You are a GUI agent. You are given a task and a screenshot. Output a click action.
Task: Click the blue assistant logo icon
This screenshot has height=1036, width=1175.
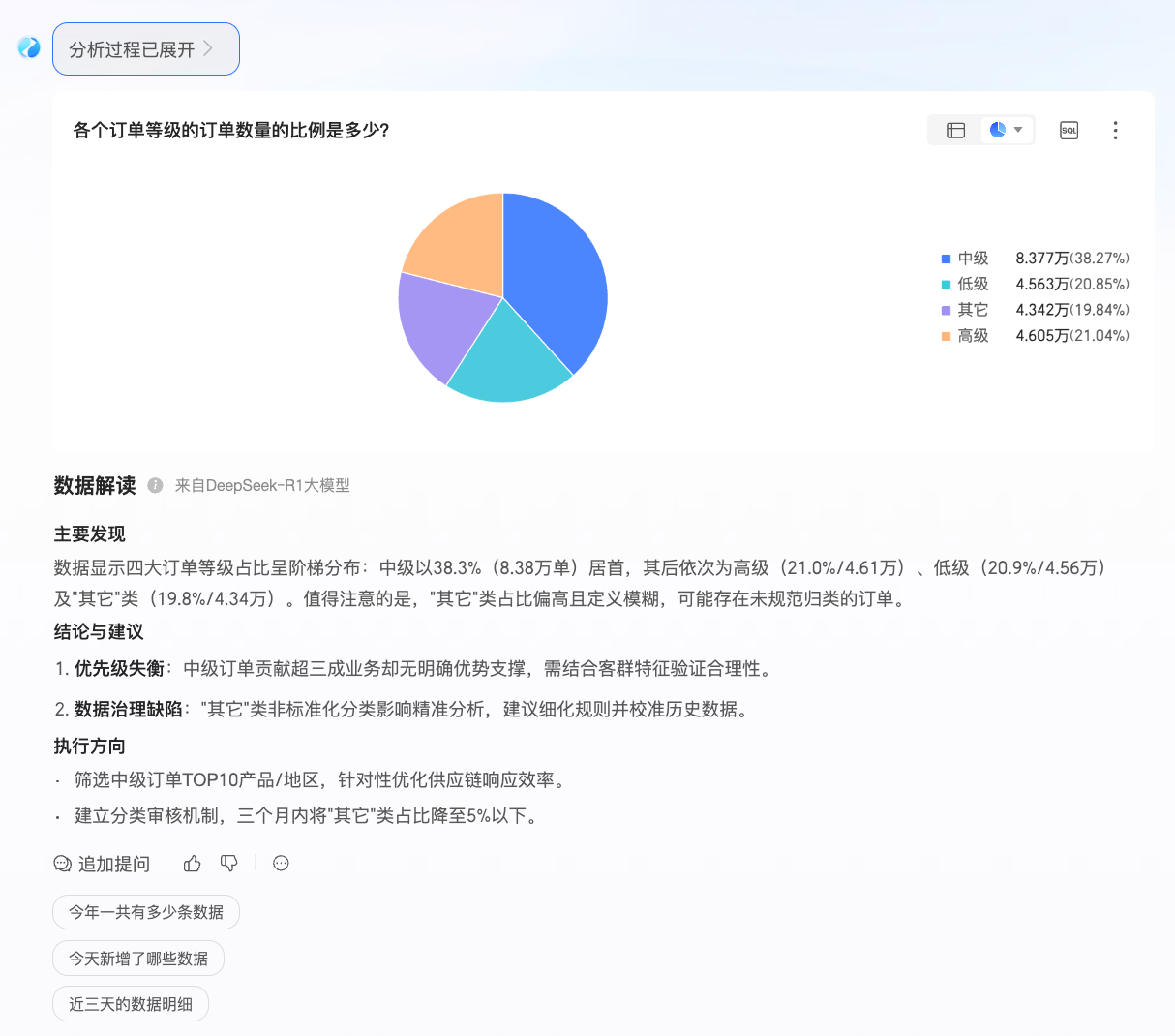pyautogui.click(x=29, y=47)
